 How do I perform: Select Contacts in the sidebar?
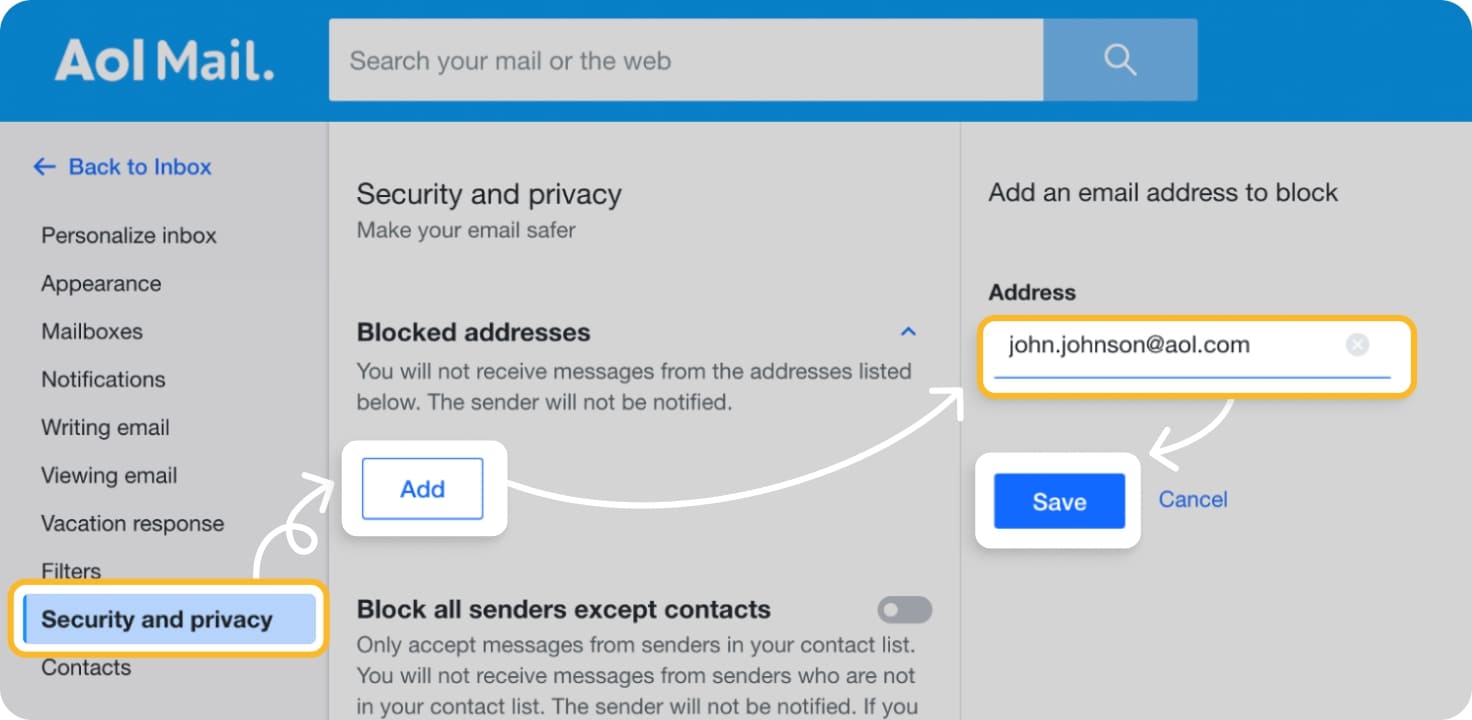coord(86,667)
